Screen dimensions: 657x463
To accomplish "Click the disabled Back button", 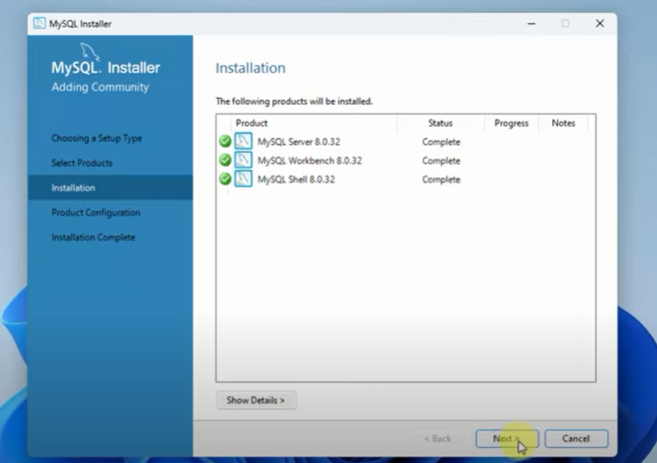I will tap(437, 439).
